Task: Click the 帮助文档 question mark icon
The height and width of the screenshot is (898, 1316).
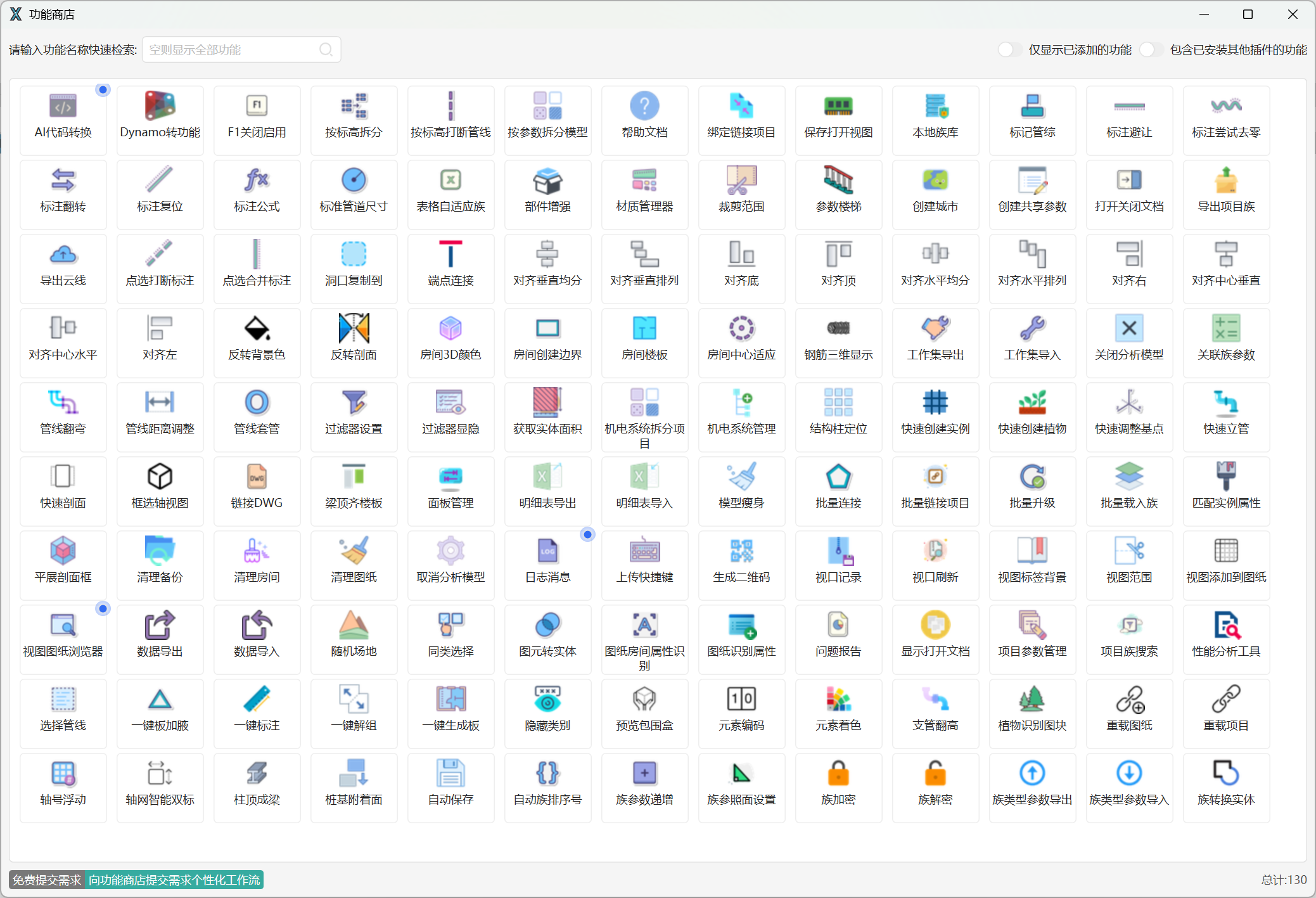Action: (x=644, y=105)
